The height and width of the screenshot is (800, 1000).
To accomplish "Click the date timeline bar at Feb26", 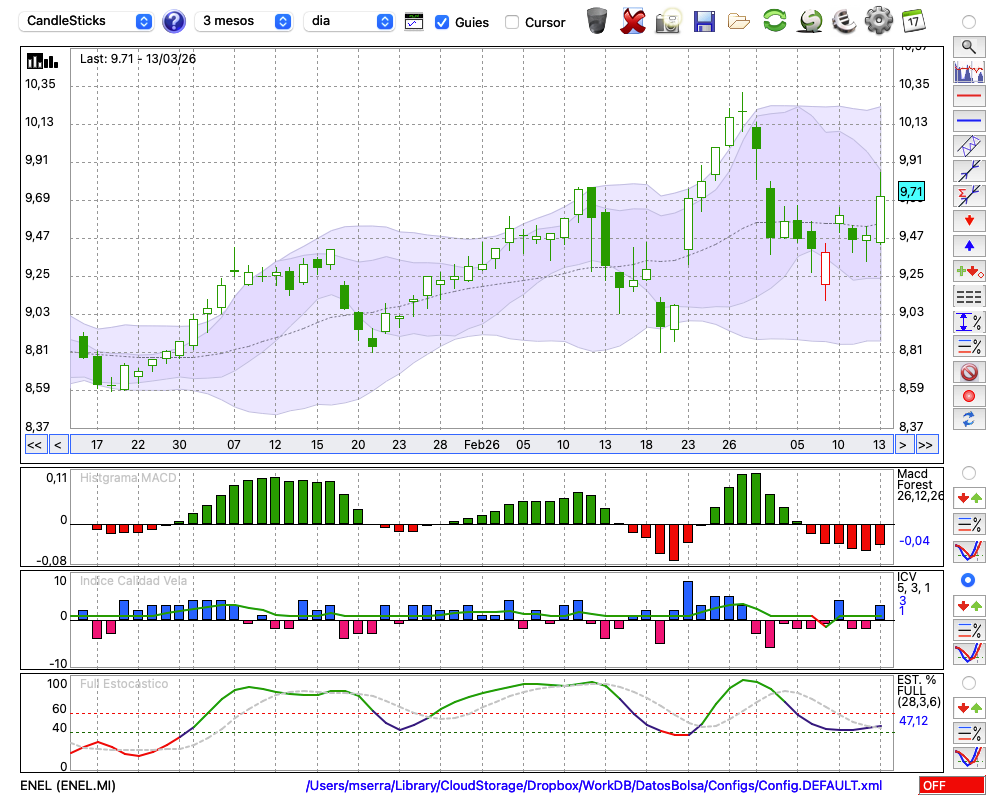I will (481, 444).
